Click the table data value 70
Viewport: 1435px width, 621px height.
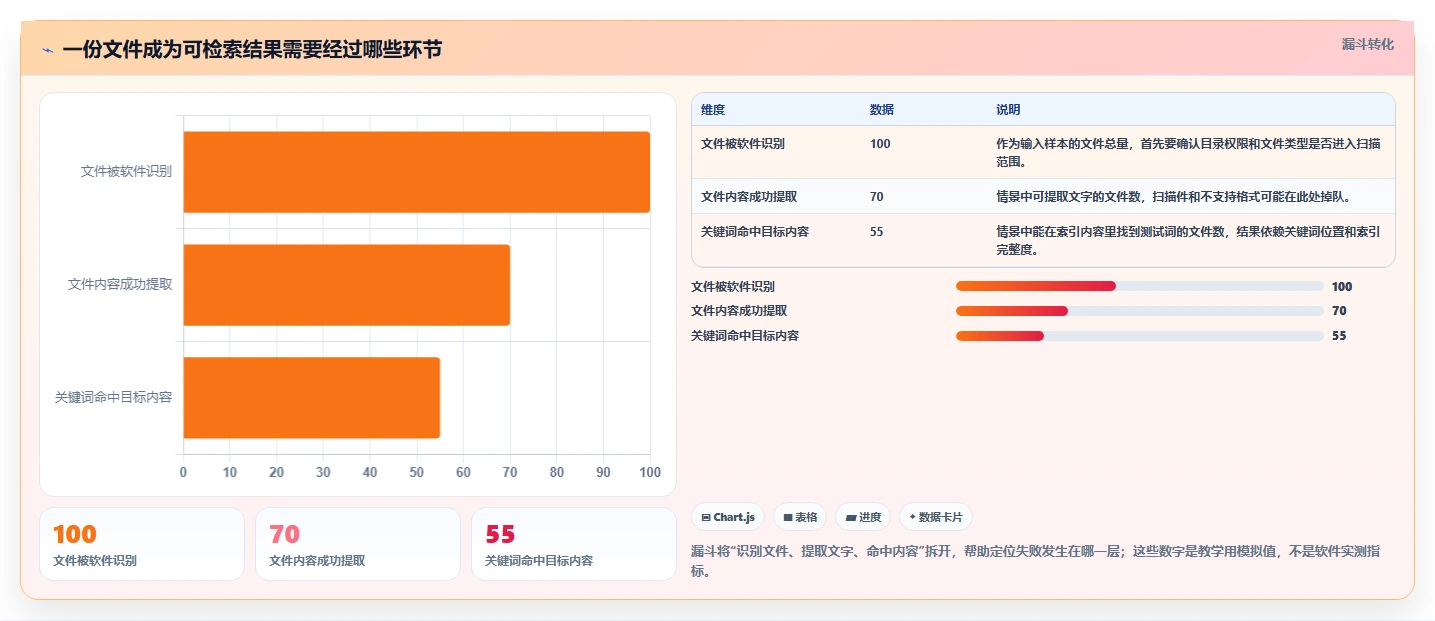point(877,197)
